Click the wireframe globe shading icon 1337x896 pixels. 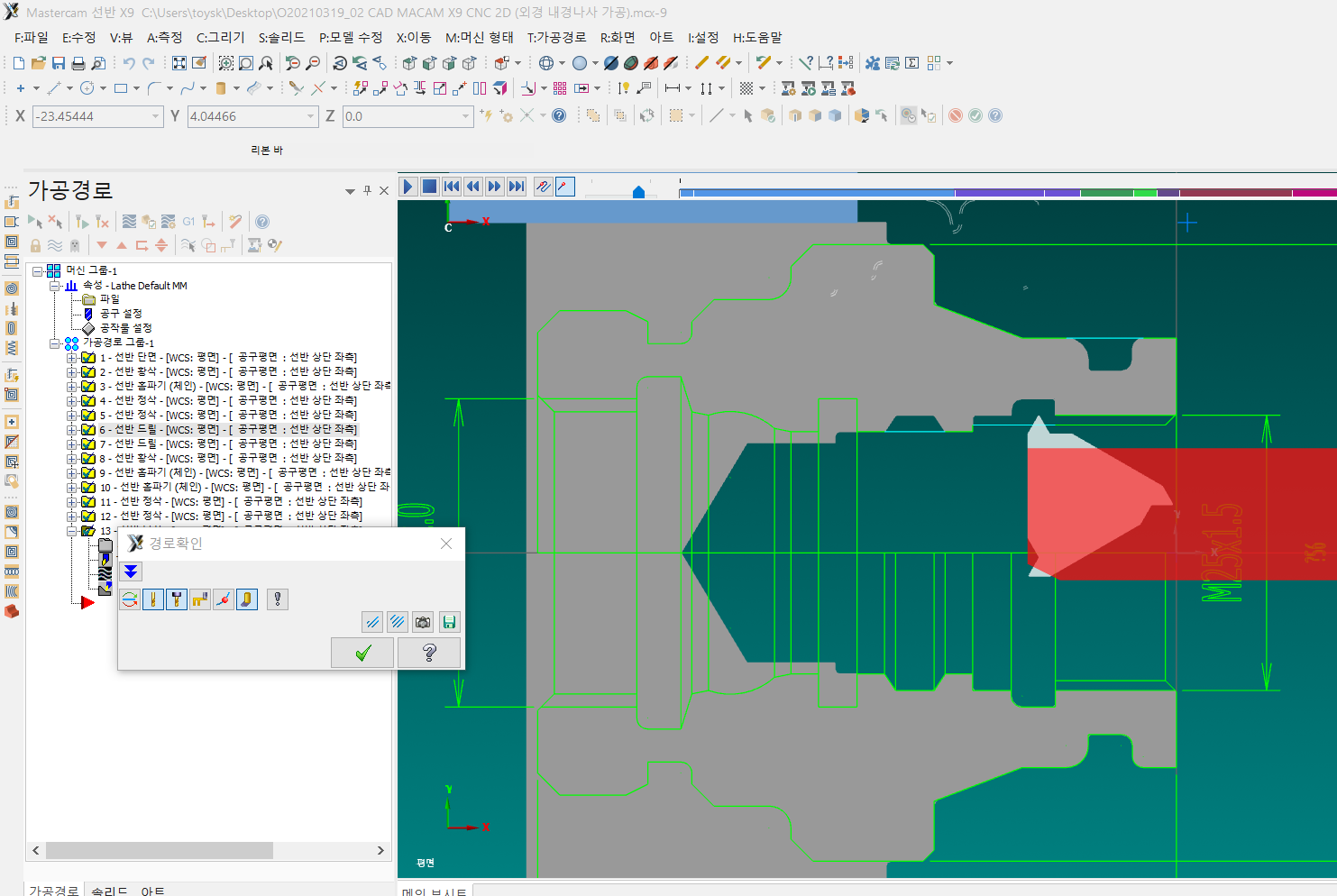pos(546,63)
